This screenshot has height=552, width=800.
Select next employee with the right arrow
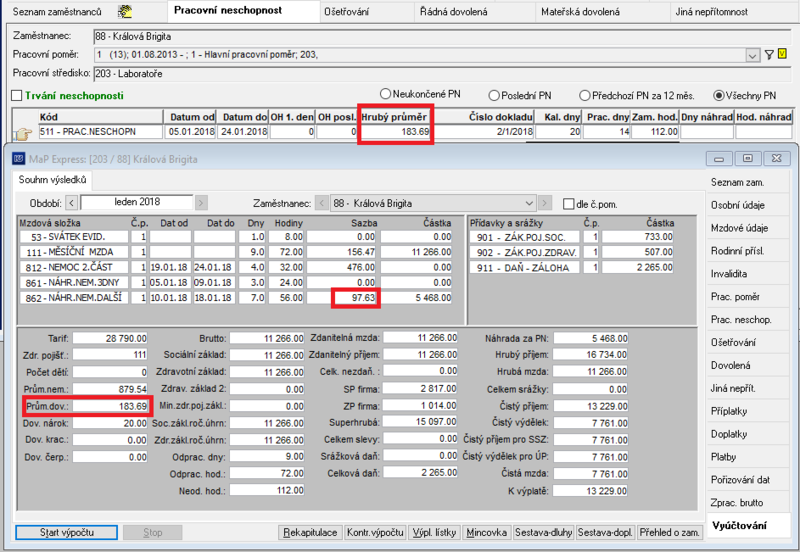point(545,204)
